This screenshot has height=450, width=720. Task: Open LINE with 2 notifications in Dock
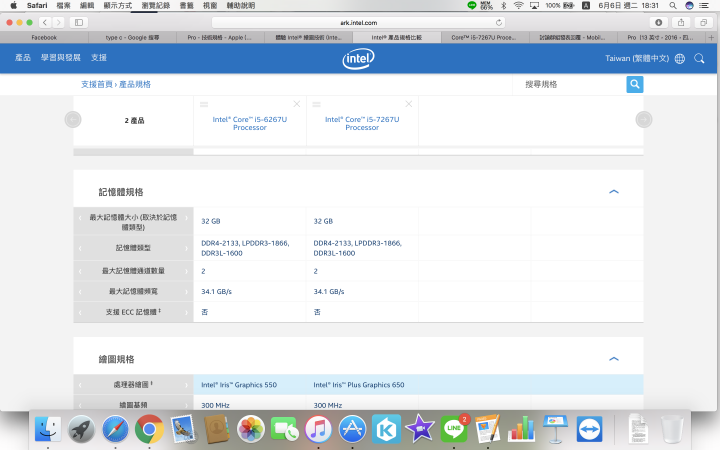pyautogui.click(x=454, y=429)
